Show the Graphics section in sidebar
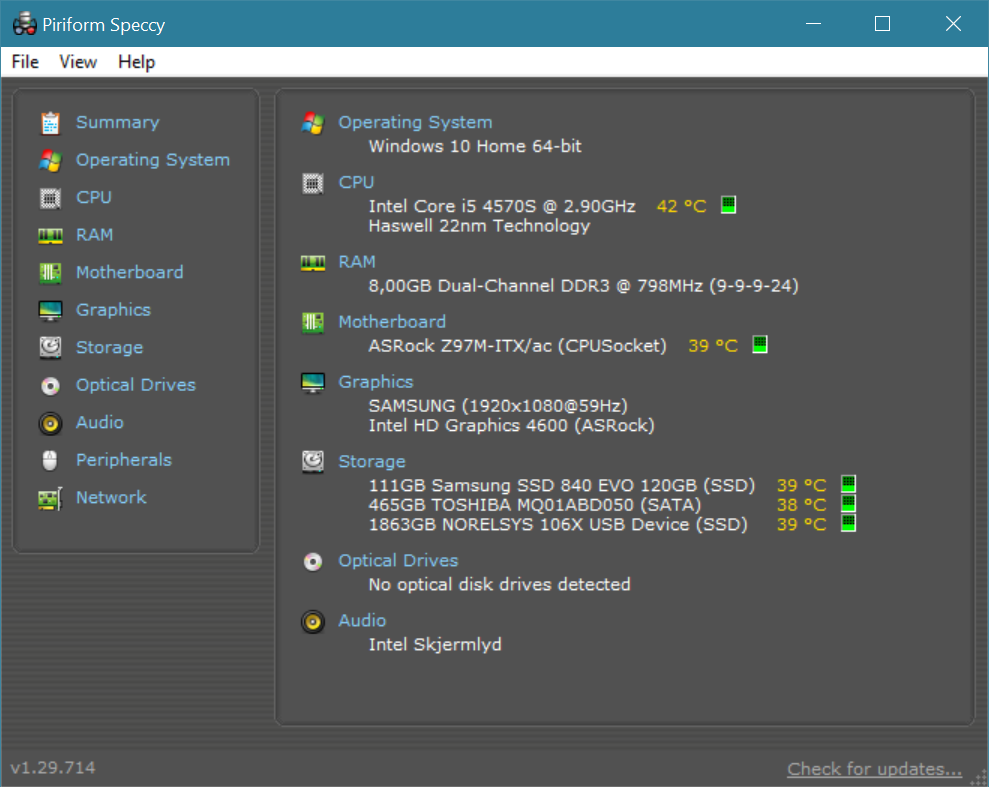989x787 pixels. tap(114, 310)
